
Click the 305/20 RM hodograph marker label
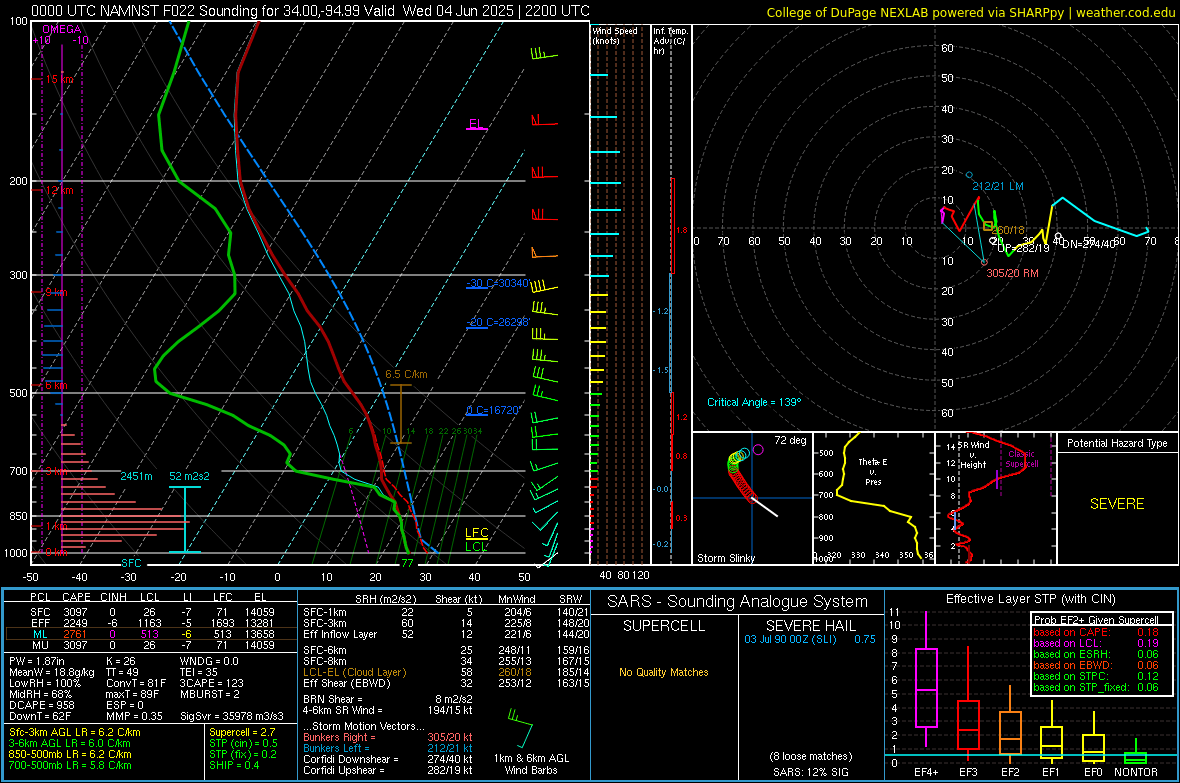tap(1012, 273)
